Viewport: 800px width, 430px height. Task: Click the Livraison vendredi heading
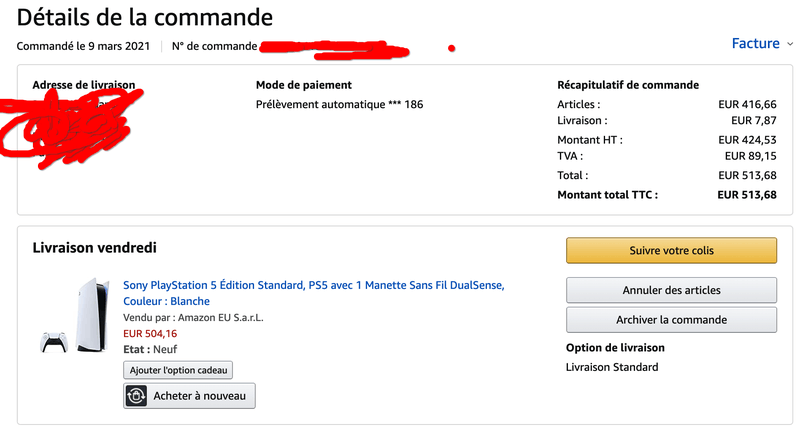point(94,247)
